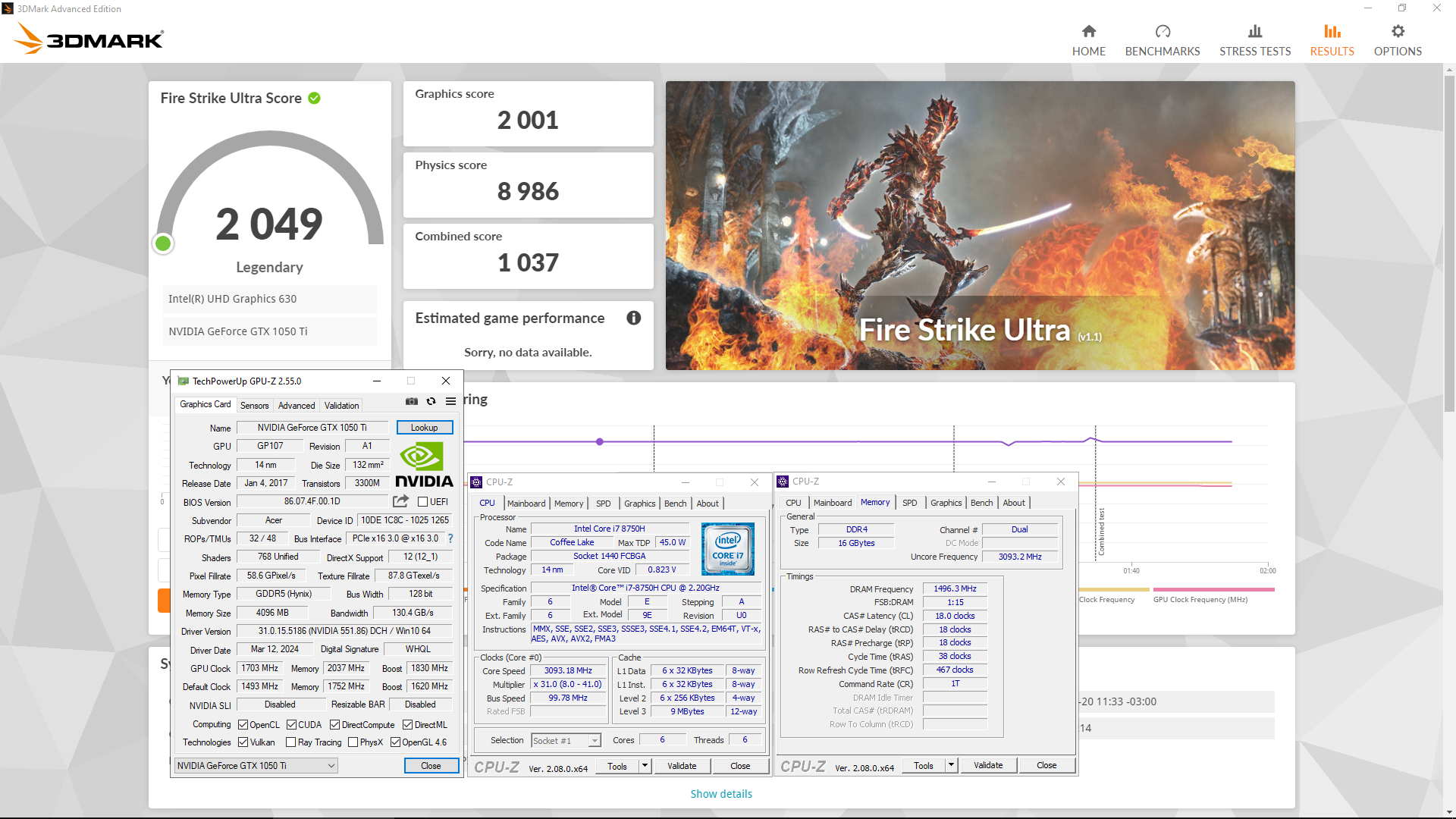Image resolution: width=1456 pixels, height=819 pixels.
Task: Toggle the Ray Tracing checkbox
Action: [290, 742]
